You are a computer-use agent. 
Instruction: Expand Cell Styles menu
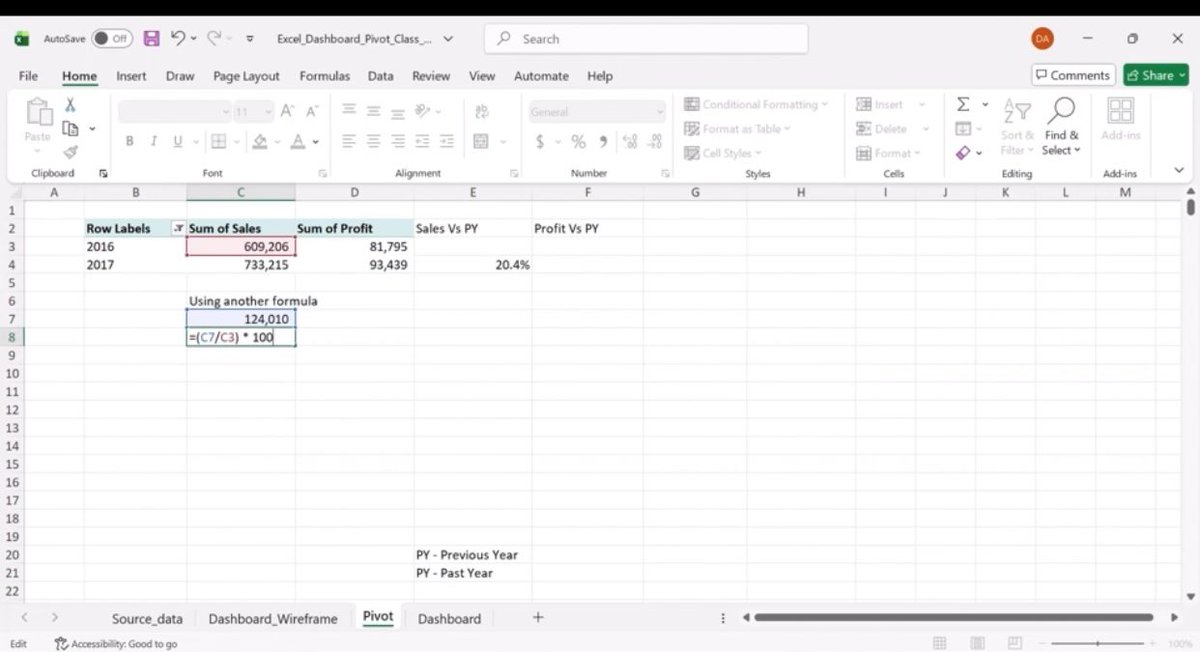pos(723,153)
